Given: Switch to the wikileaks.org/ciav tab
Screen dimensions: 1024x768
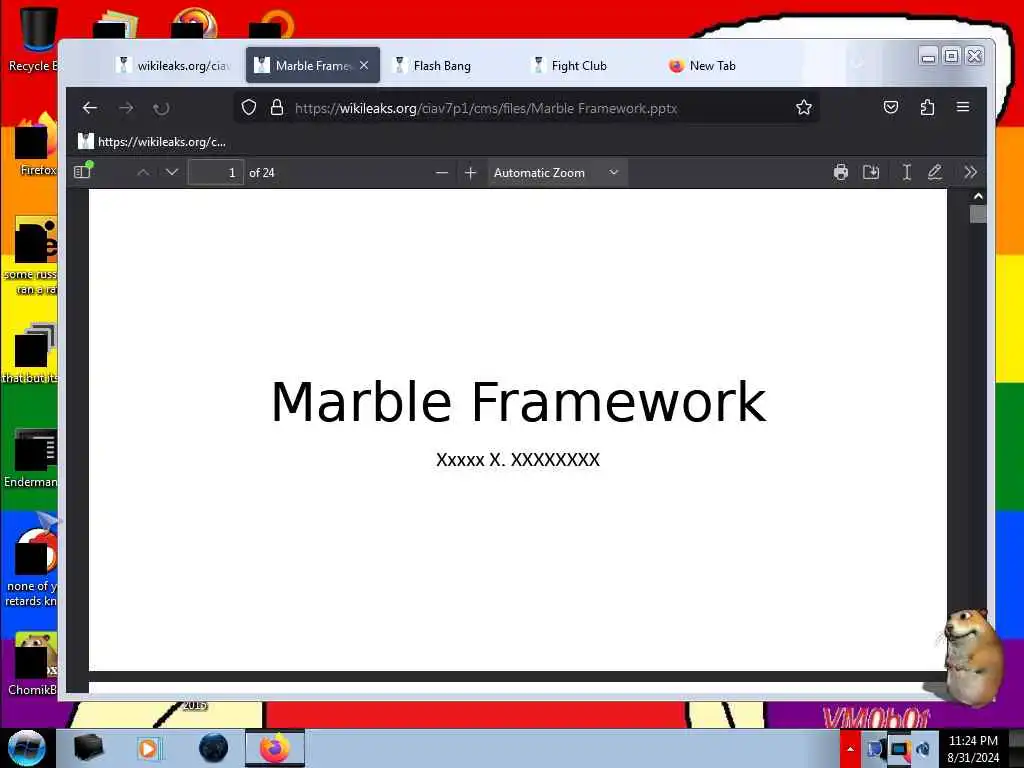Looking at the screenshot, I should pos(172,65).
